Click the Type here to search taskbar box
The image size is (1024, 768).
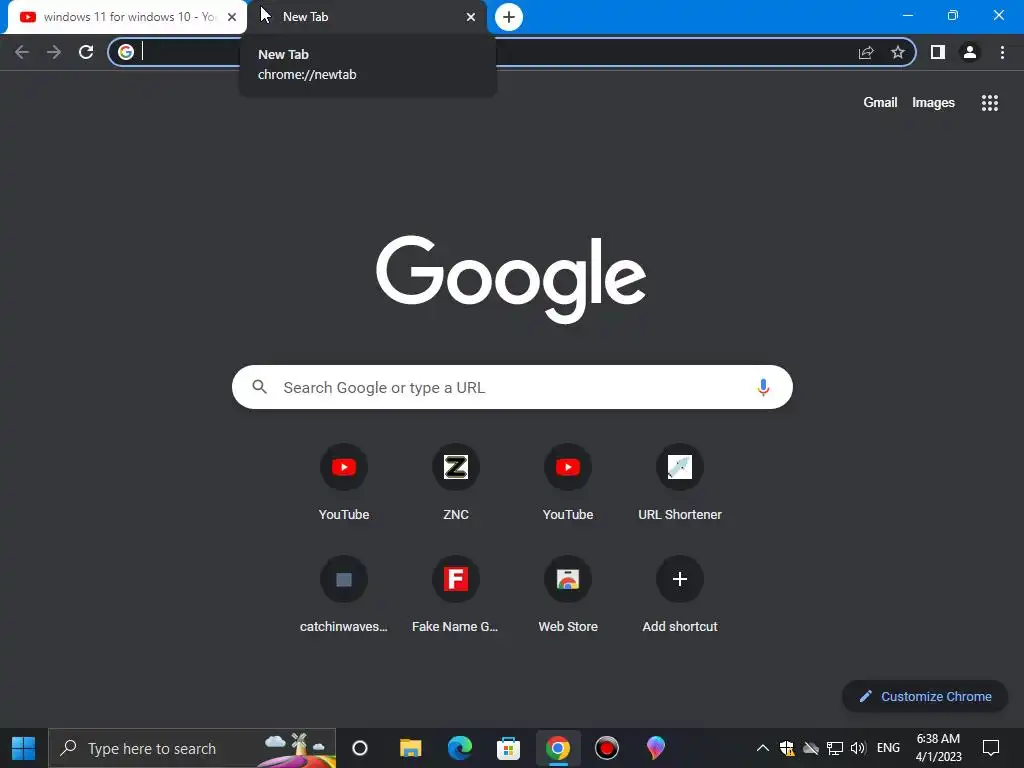[192, 748]
